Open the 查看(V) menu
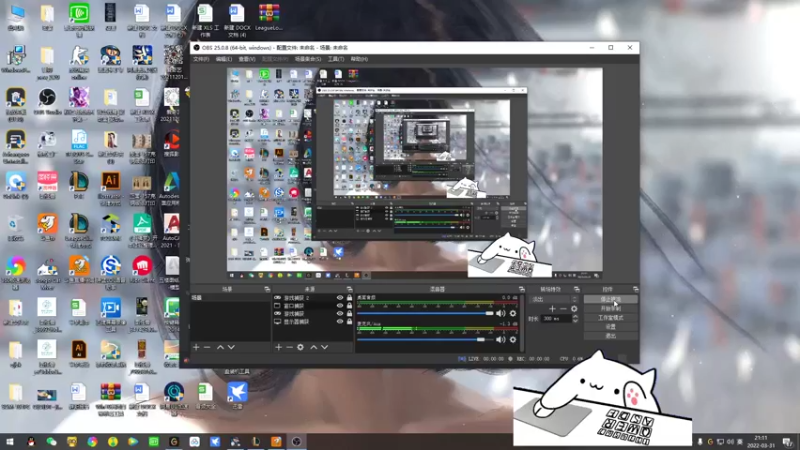The height and width of the screenshot is (450, 800). pos(247,59)
